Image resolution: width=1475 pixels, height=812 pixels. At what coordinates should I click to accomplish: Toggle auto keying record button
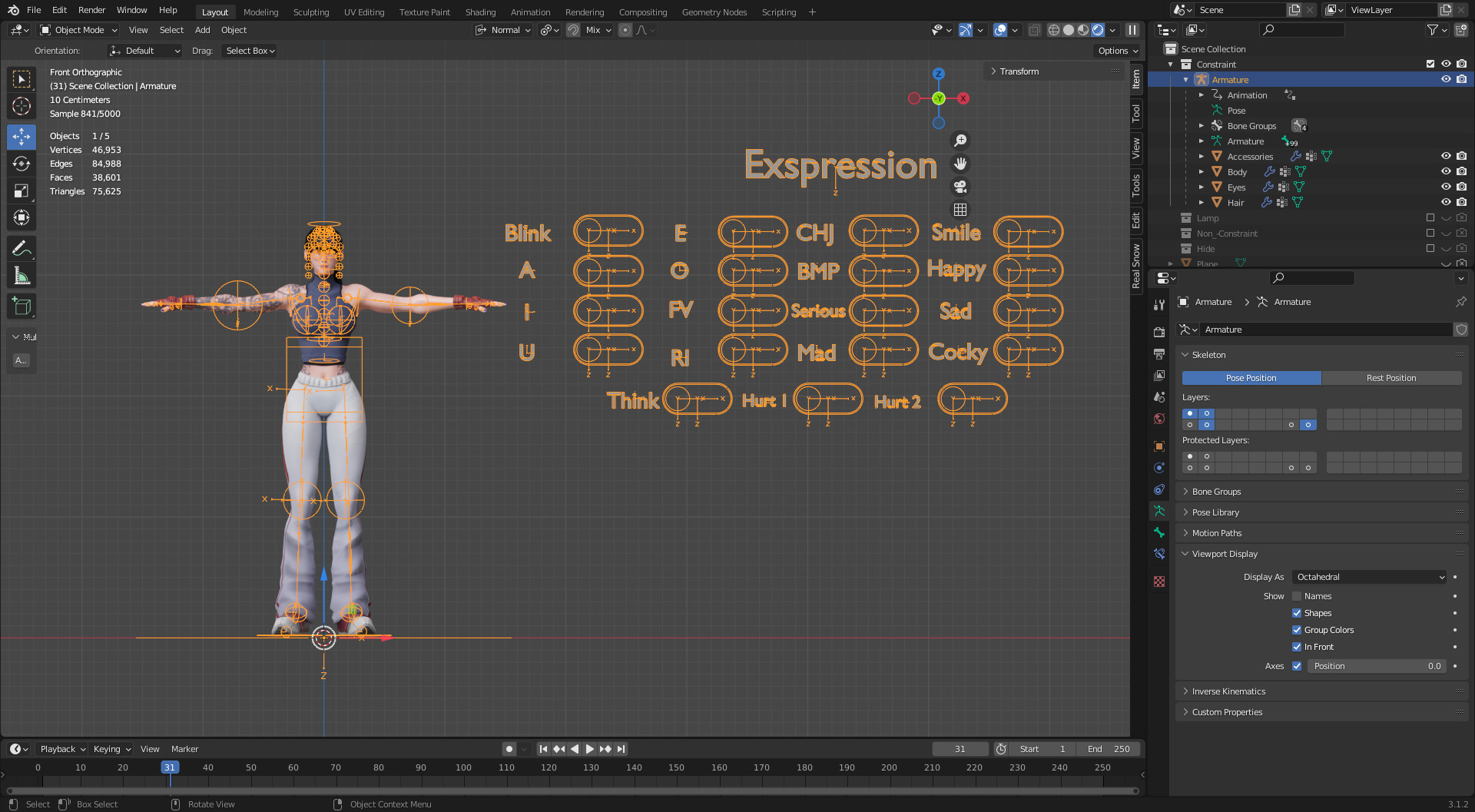click(509, 749)
